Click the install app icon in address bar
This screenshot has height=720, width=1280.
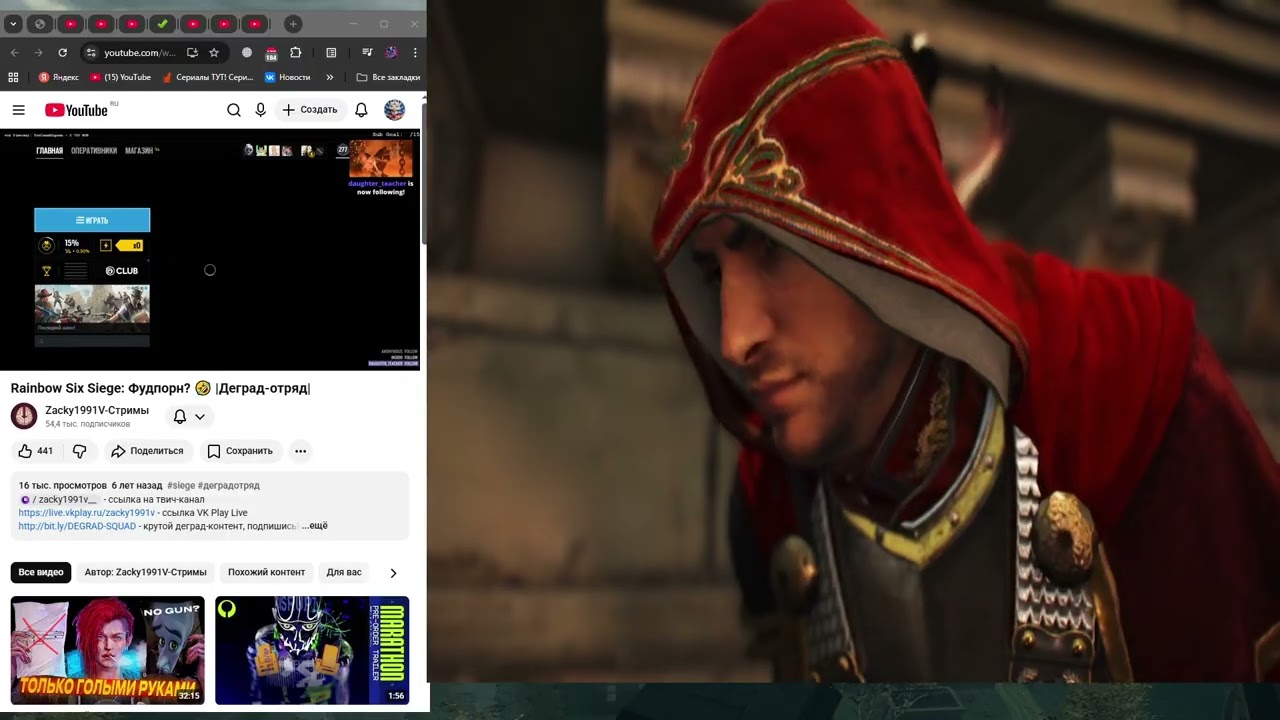click(x=192, y=53)
